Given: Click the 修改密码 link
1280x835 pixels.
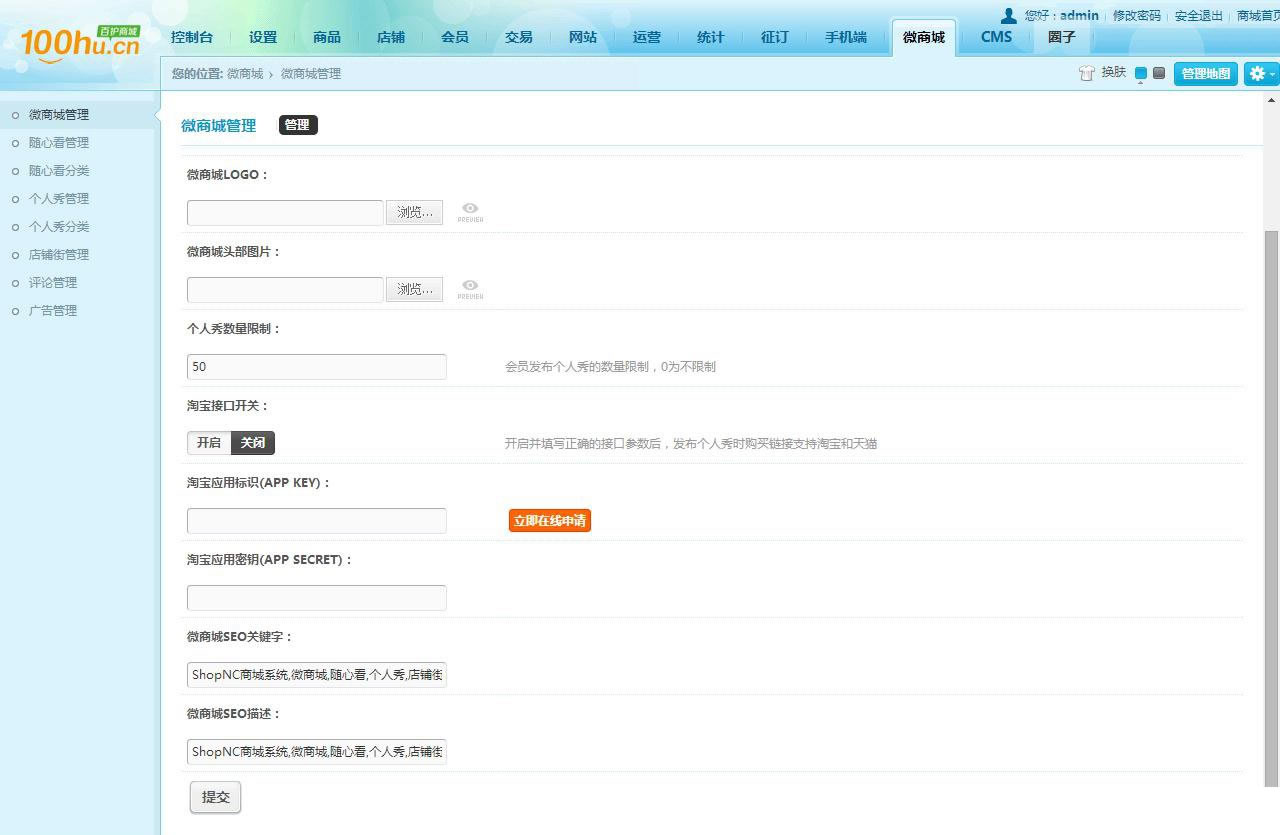Looking at the screenshot, I should coord(1135,15).
